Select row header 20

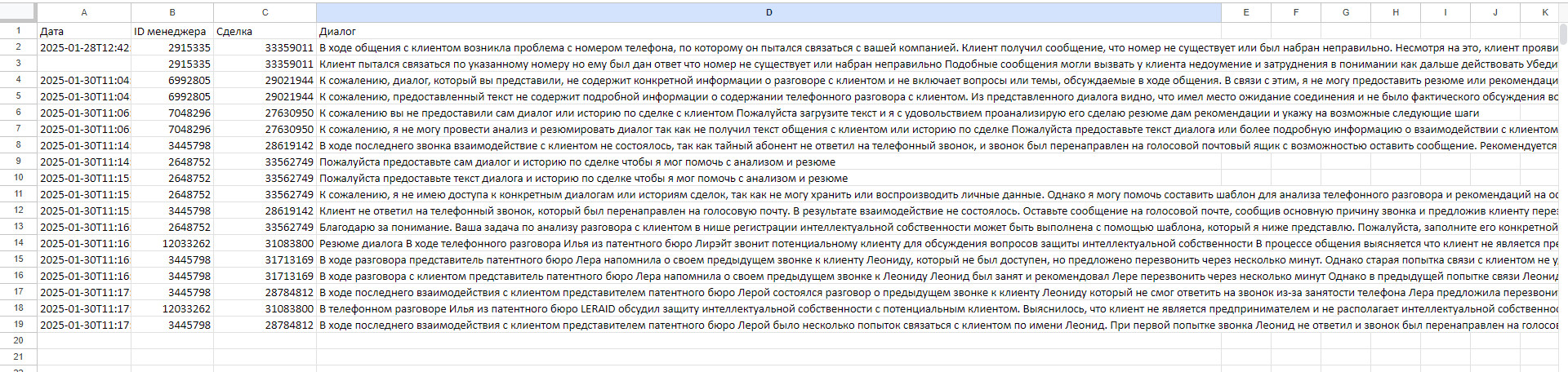point(18,341)
